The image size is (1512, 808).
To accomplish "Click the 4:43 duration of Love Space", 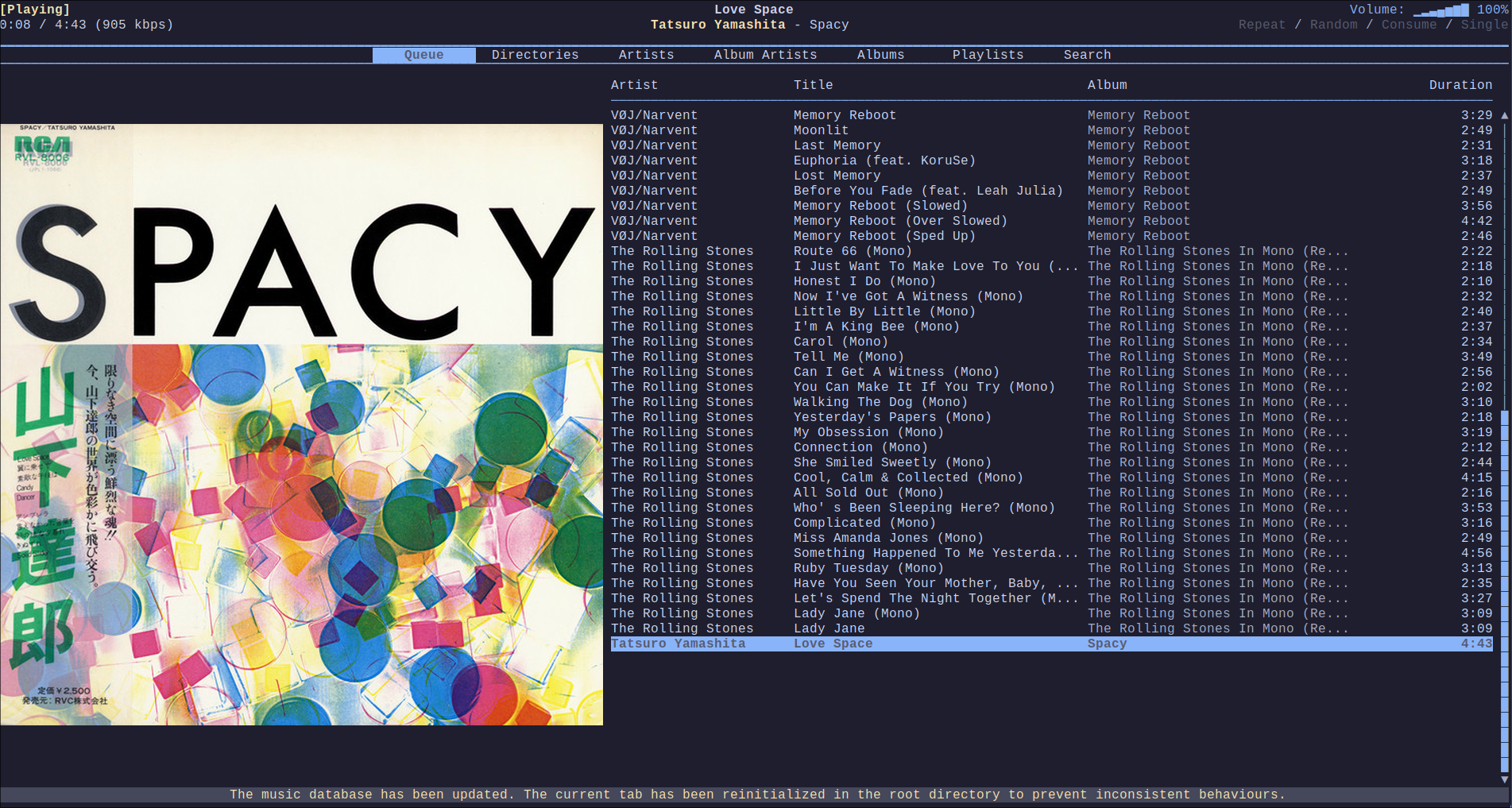I will (x=1476, y=644).
